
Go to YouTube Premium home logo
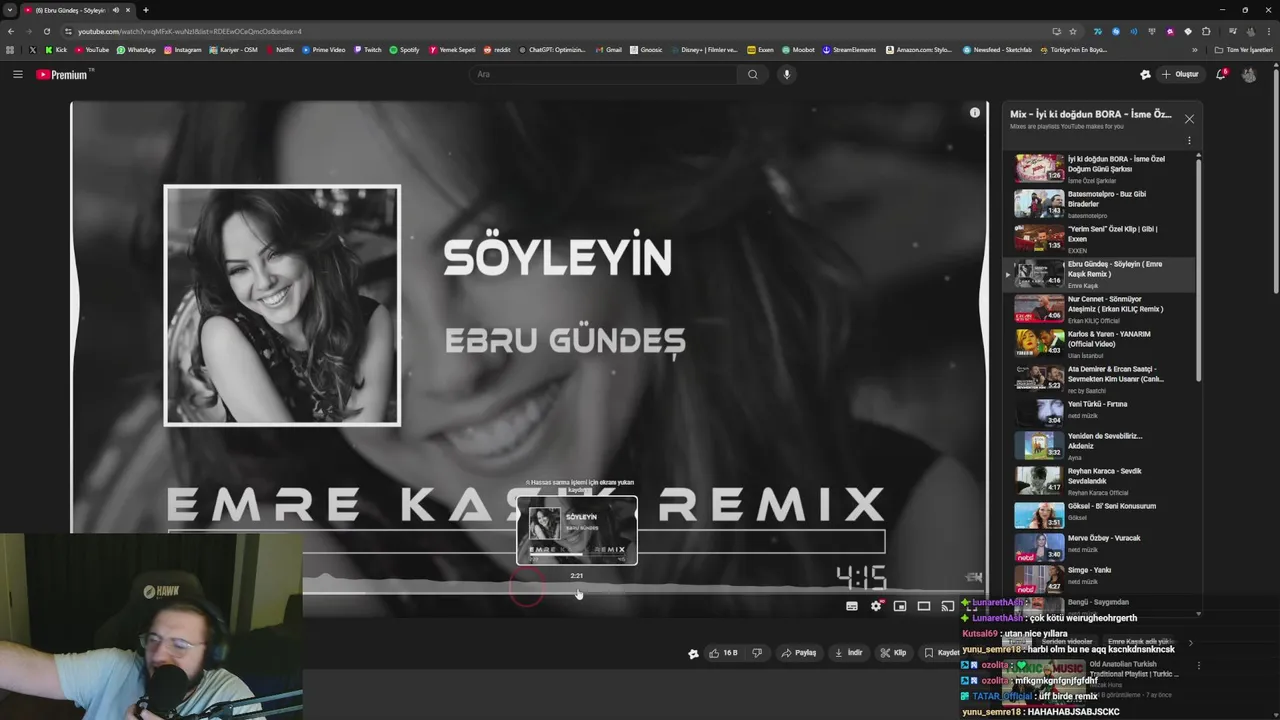coord(64,74)
